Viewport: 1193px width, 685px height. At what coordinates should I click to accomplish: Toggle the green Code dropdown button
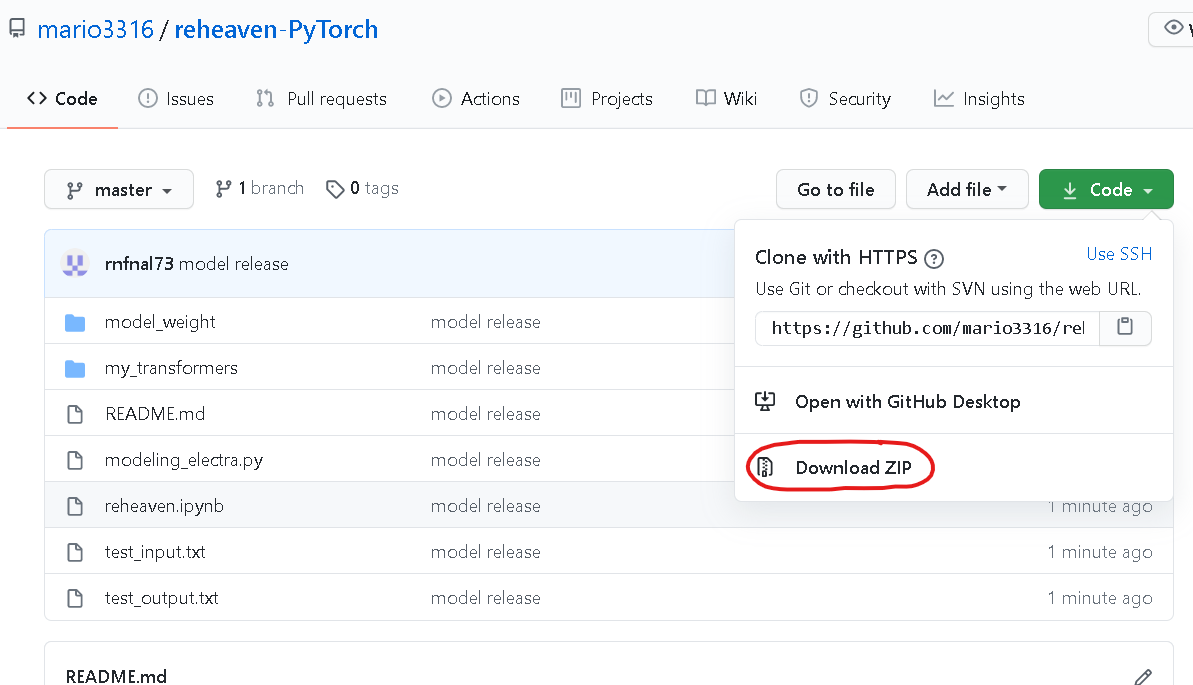click(x=1106, y=190)
